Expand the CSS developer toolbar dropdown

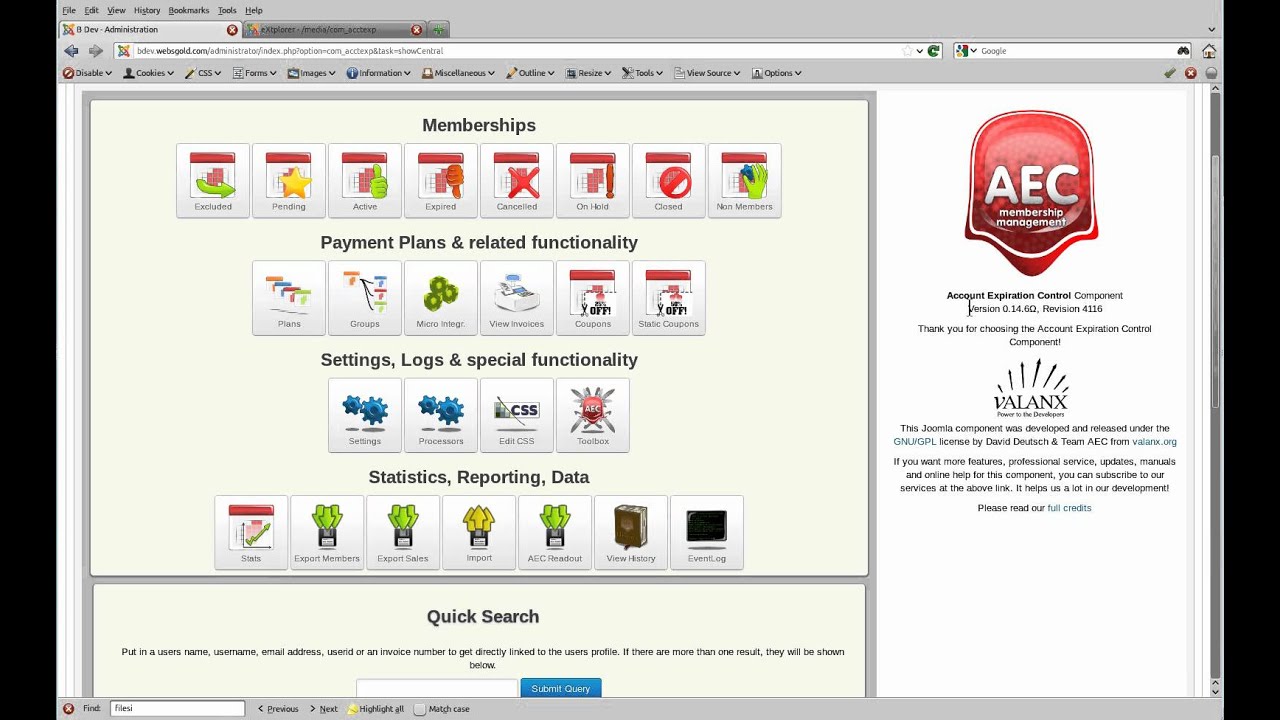point(203,73)
